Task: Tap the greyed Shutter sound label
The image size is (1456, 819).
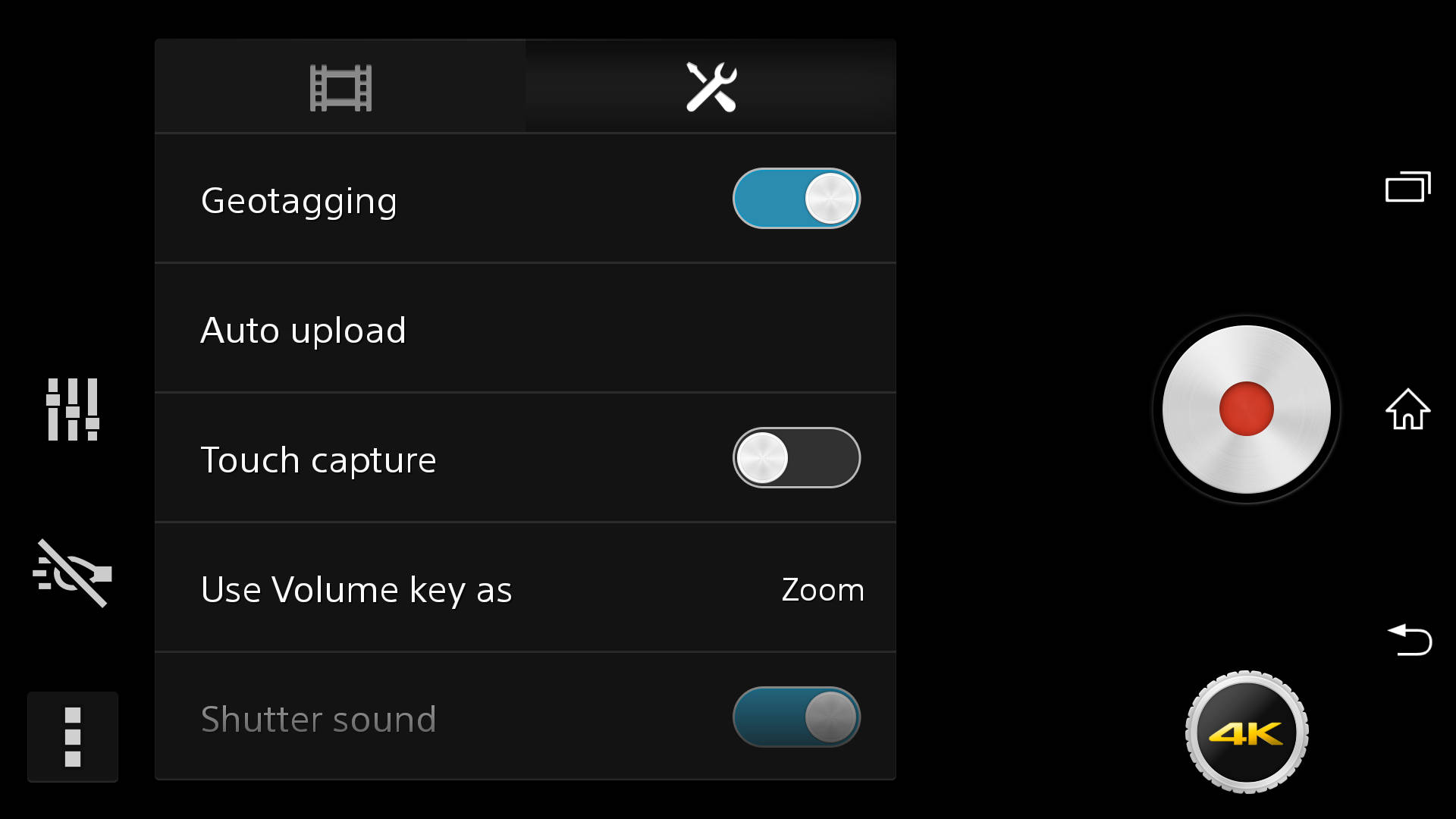Action: click(318, 719)
